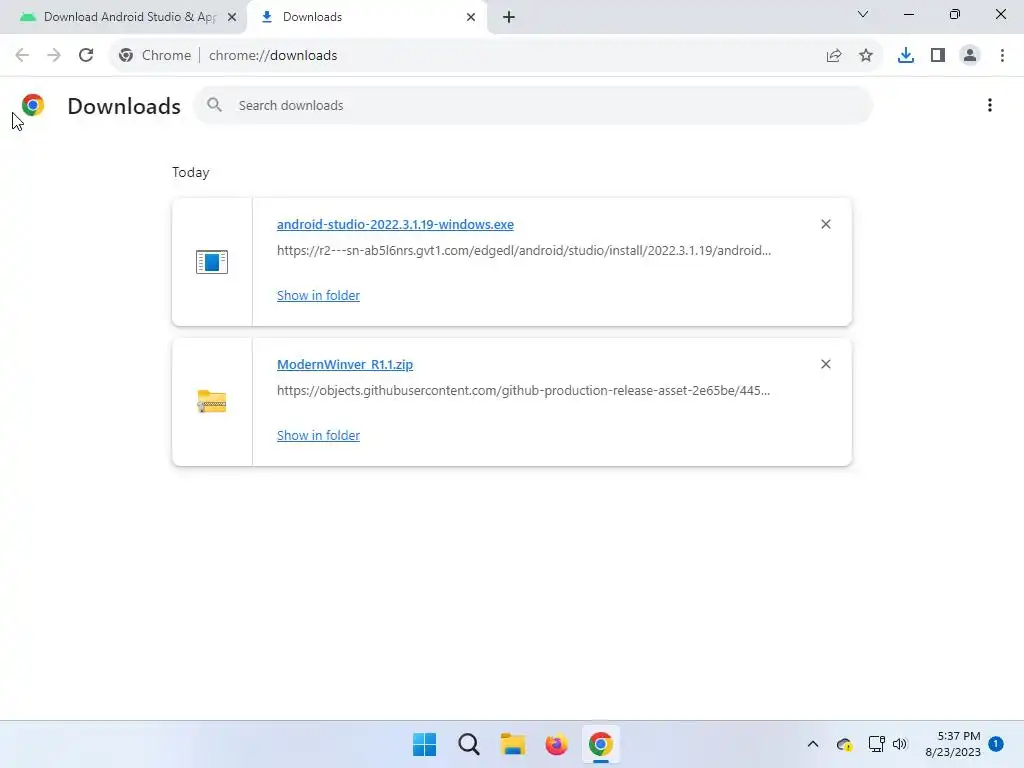Close the Downloads tab

coord(471,17)
